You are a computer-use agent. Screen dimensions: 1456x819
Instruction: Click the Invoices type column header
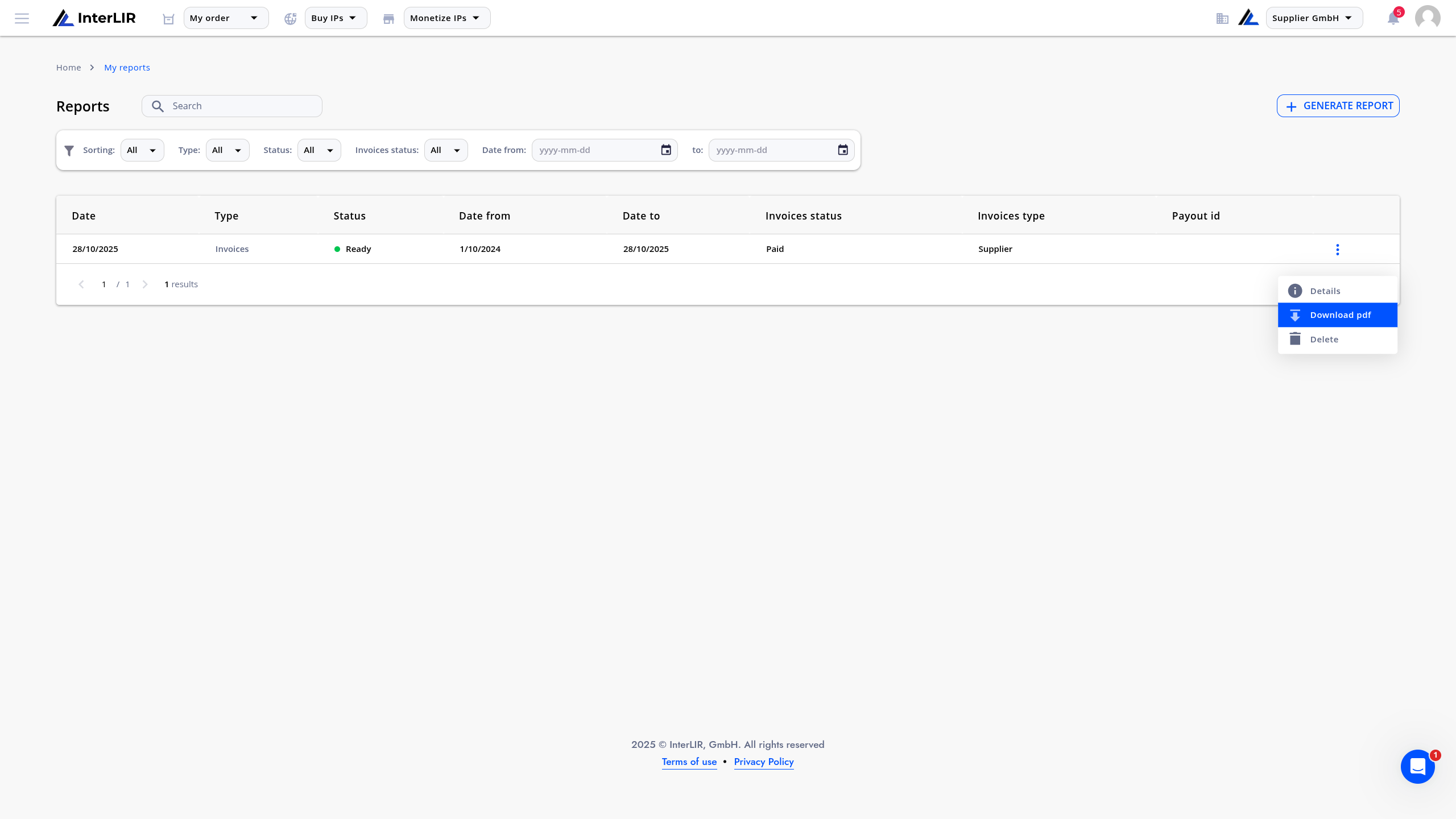(1011, 216)
